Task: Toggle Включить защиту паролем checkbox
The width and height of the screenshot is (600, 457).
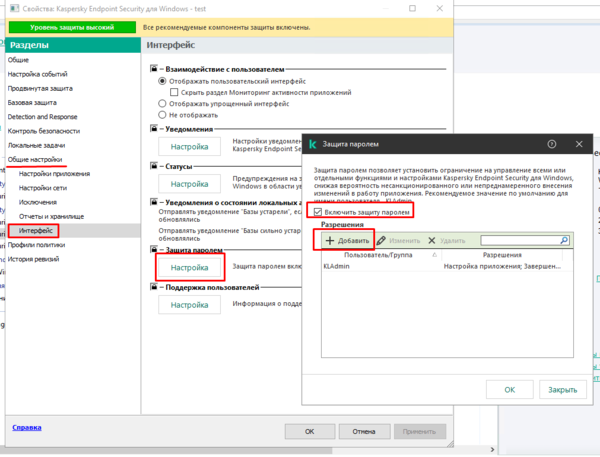Action: pyautogui.click(x=318, y=212)
